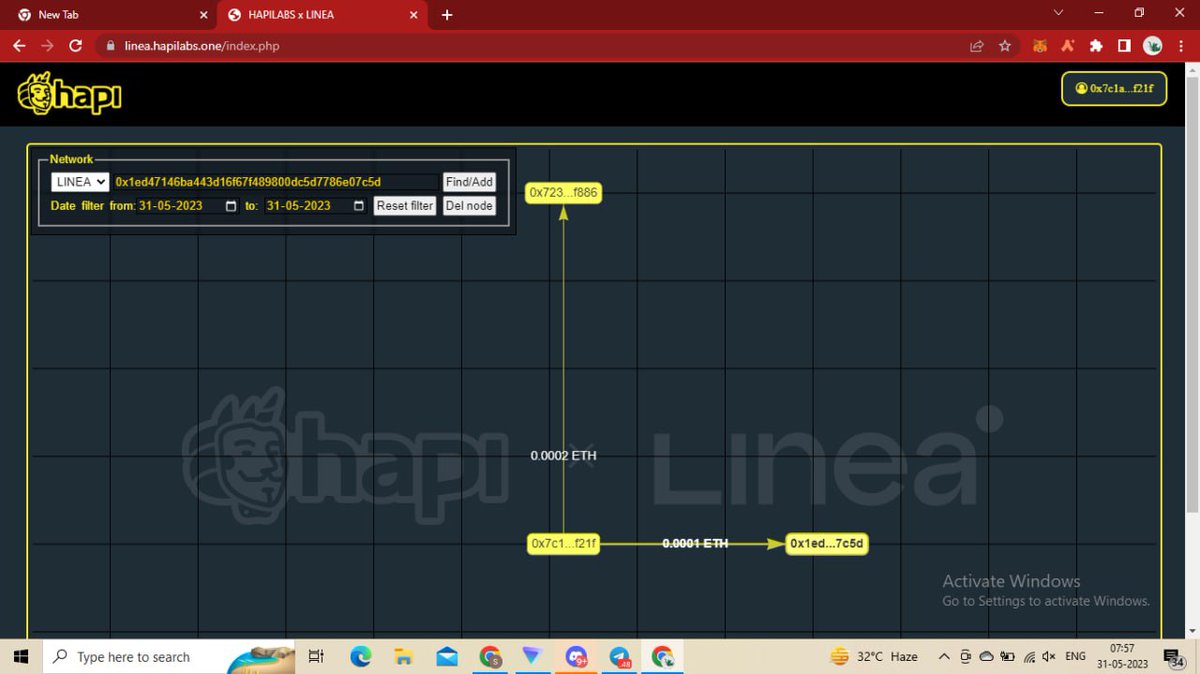Open File Explorer from the taskbar

(x=403, y=656)
